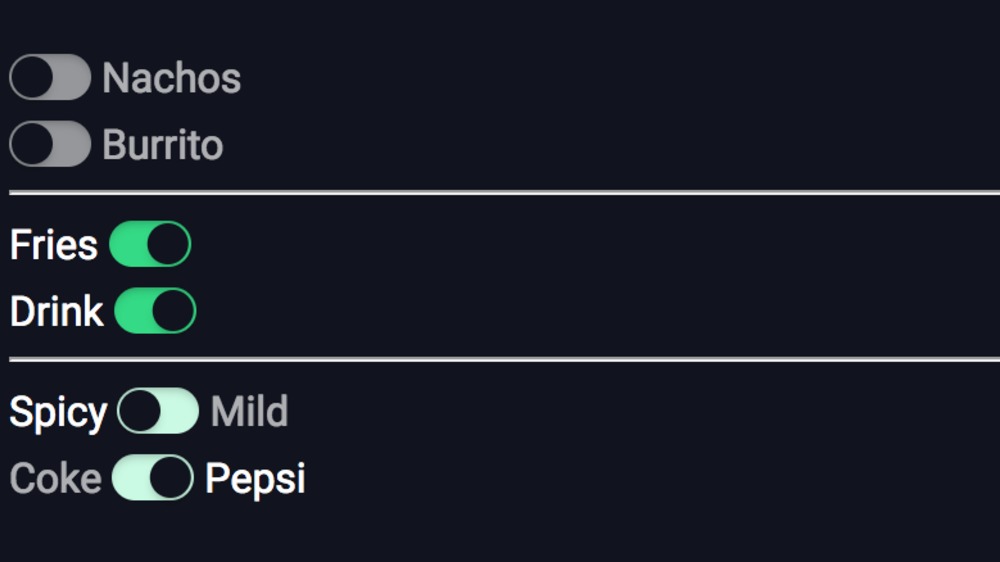
Task: Click the dark knob of the Fries switch
Action: pos(170,245)
